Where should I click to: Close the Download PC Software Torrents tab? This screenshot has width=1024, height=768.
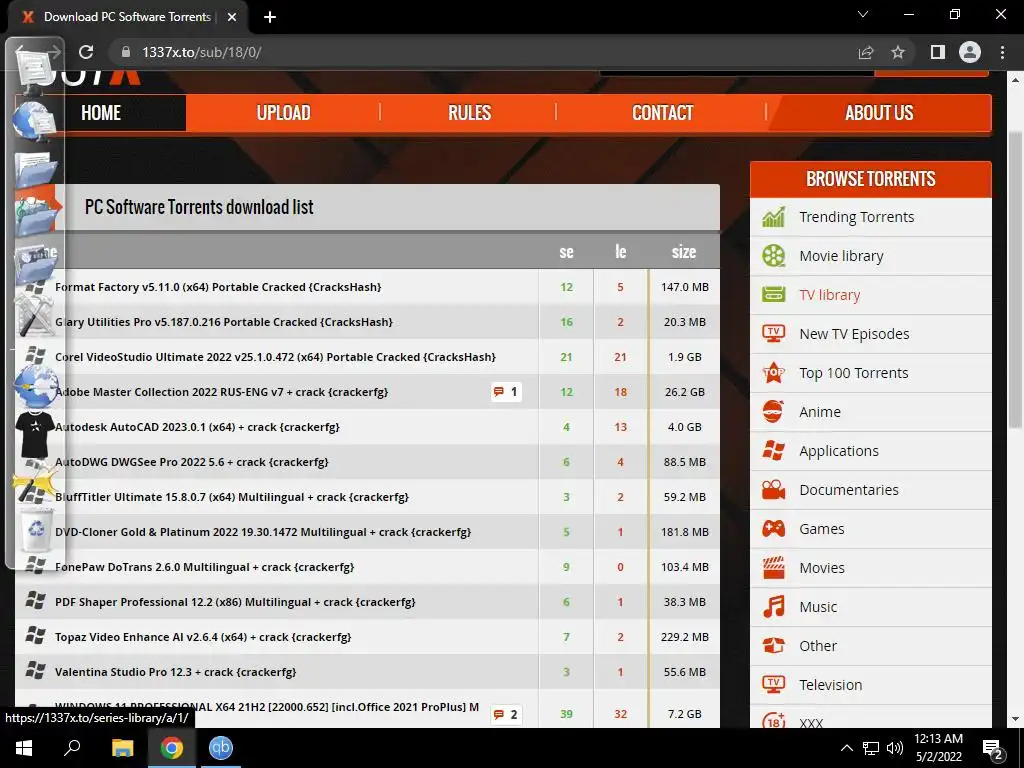coord(232,17)
